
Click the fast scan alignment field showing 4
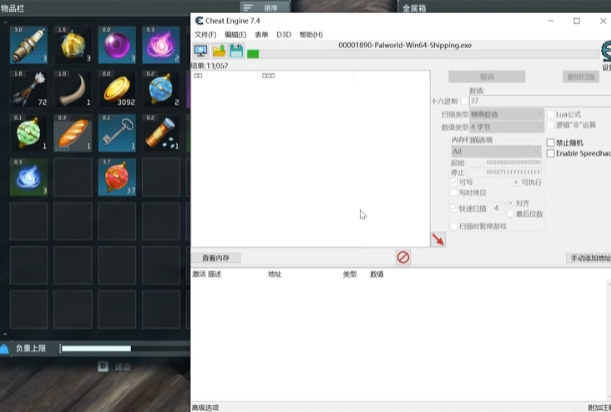[x=496, y=209]
